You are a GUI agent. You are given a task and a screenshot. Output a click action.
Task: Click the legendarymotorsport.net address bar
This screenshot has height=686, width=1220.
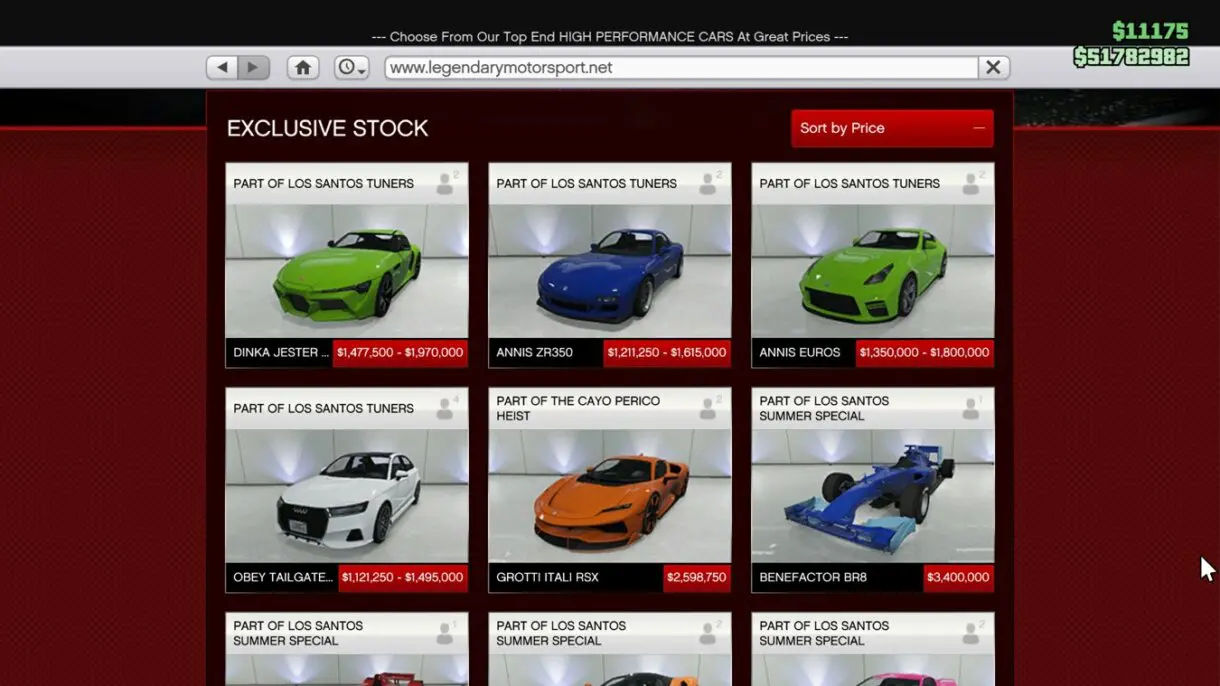681,67
